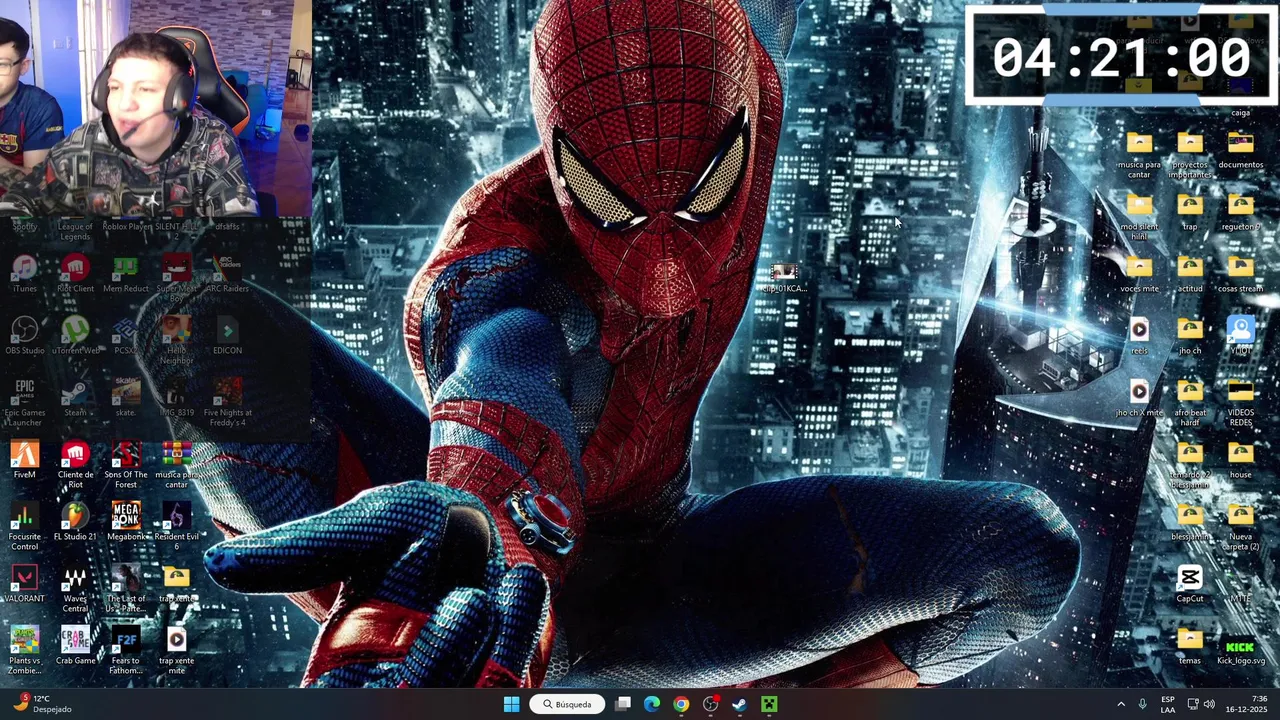
Task: Open Mem Reduct shortcut
Action: point(125,274)
